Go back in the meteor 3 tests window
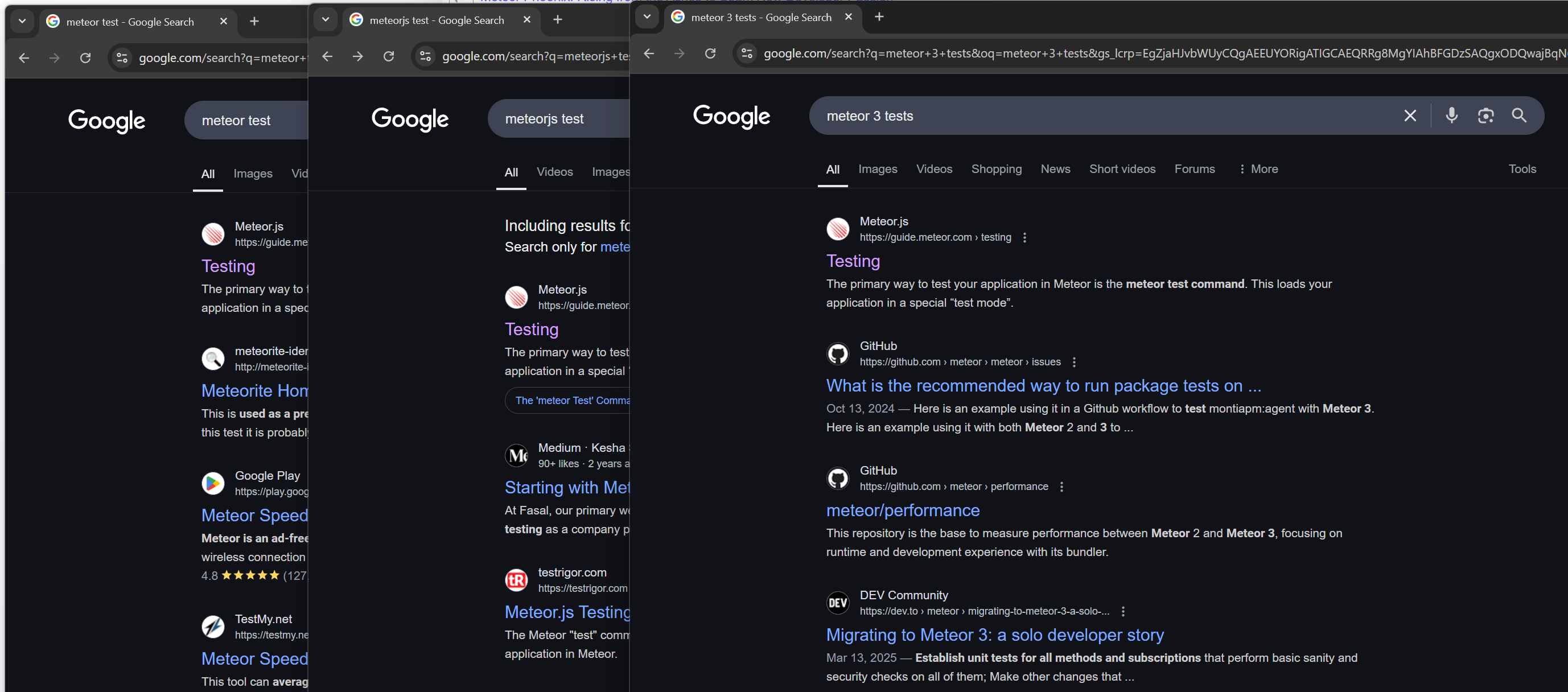 coord(649,53)
